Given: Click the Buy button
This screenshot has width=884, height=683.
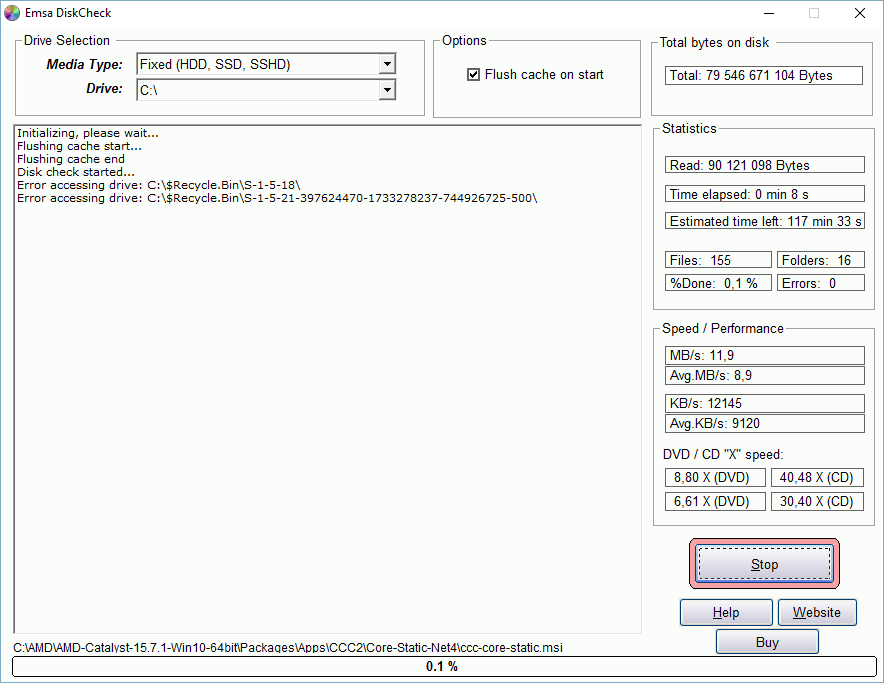Looking at the screenshot, I should point(767,642).
